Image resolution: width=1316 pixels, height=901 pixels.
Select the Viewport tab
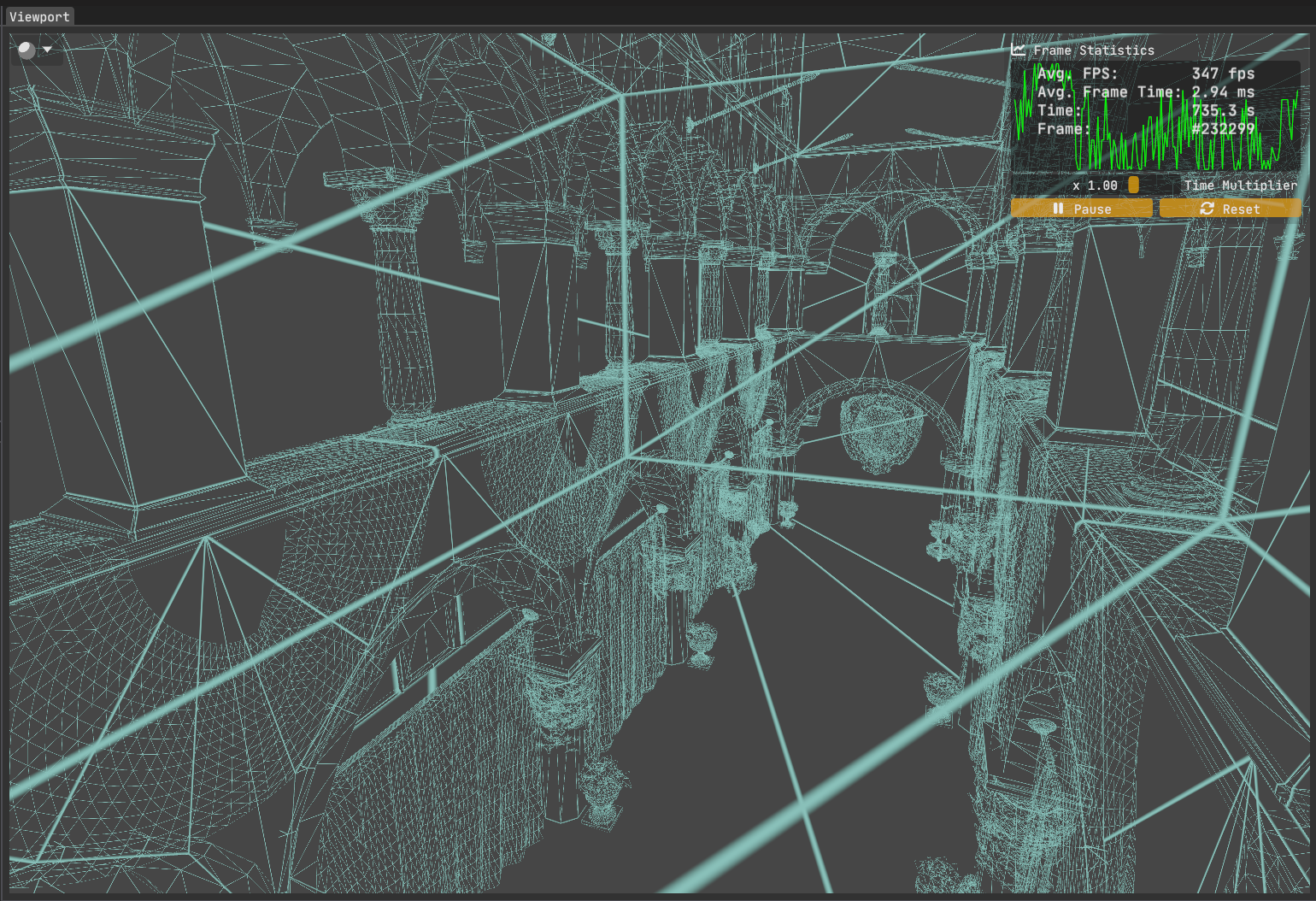pos(39,16)
